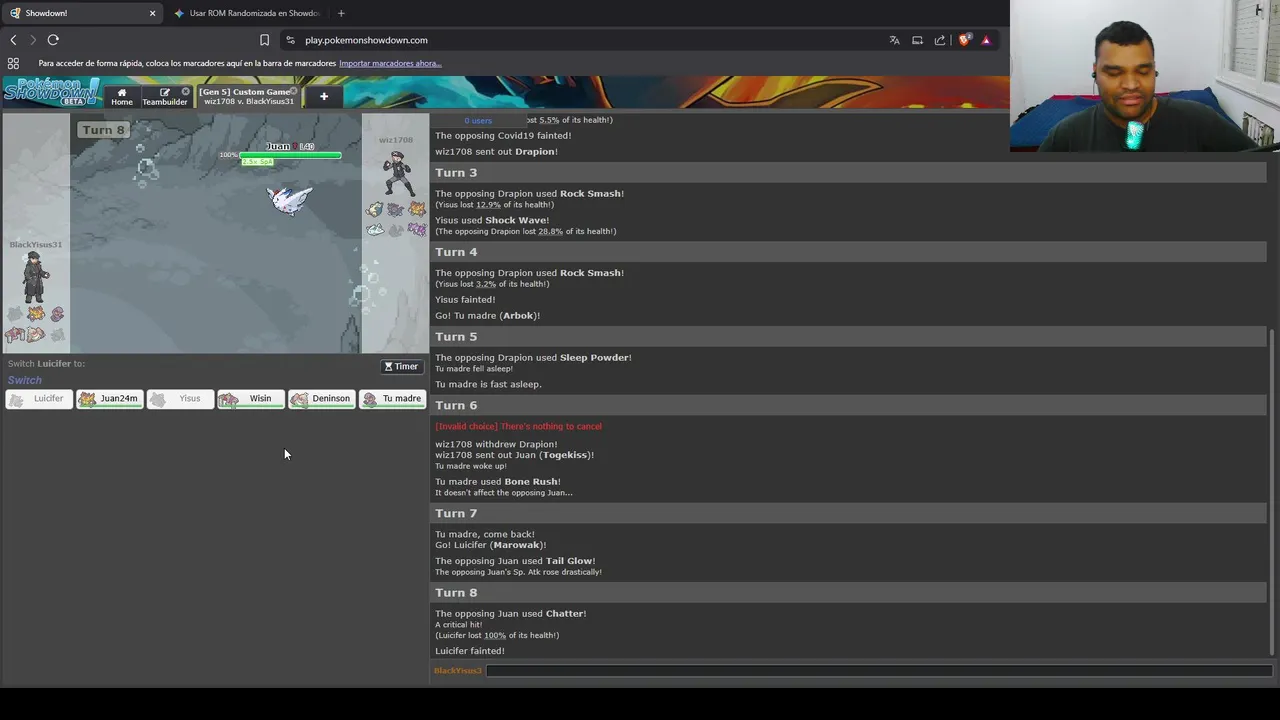Switch to Tu madre
This screenshot has height=720, width=1280.
click(393, 399)
